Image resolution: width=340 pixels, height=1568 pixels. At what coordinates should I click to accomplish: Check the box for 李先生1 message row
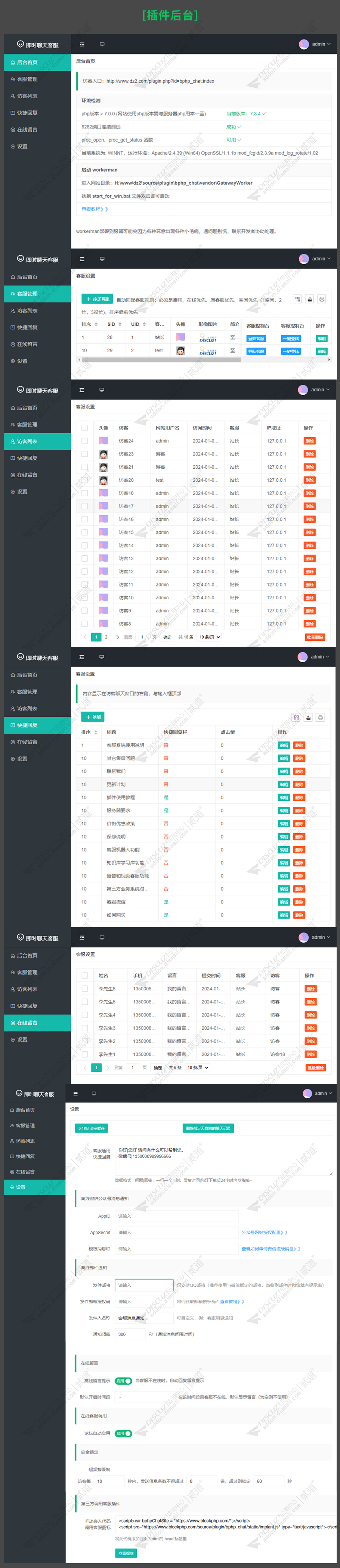[x=85, y=1054]
